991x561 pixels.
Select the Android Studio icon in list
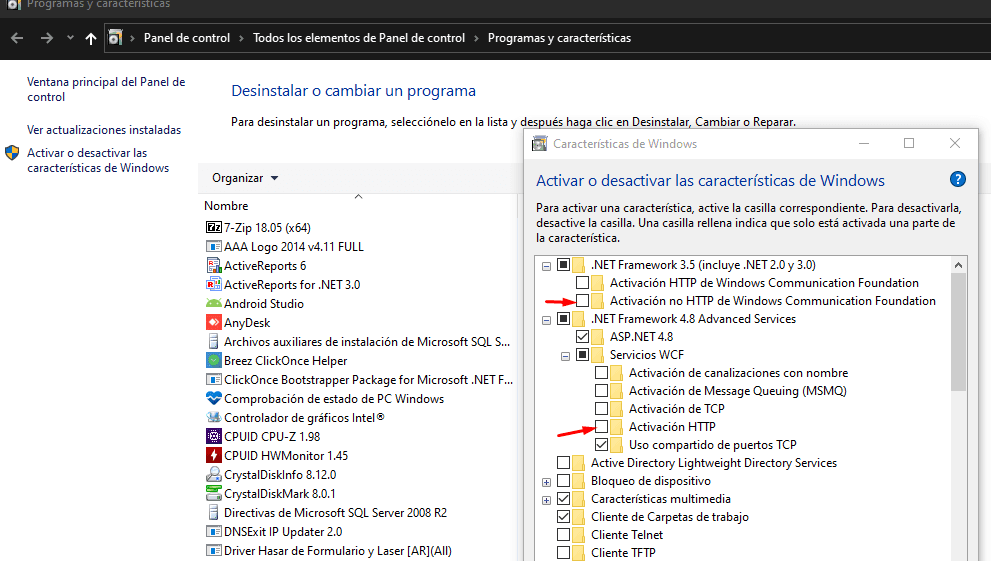point(213,303)
